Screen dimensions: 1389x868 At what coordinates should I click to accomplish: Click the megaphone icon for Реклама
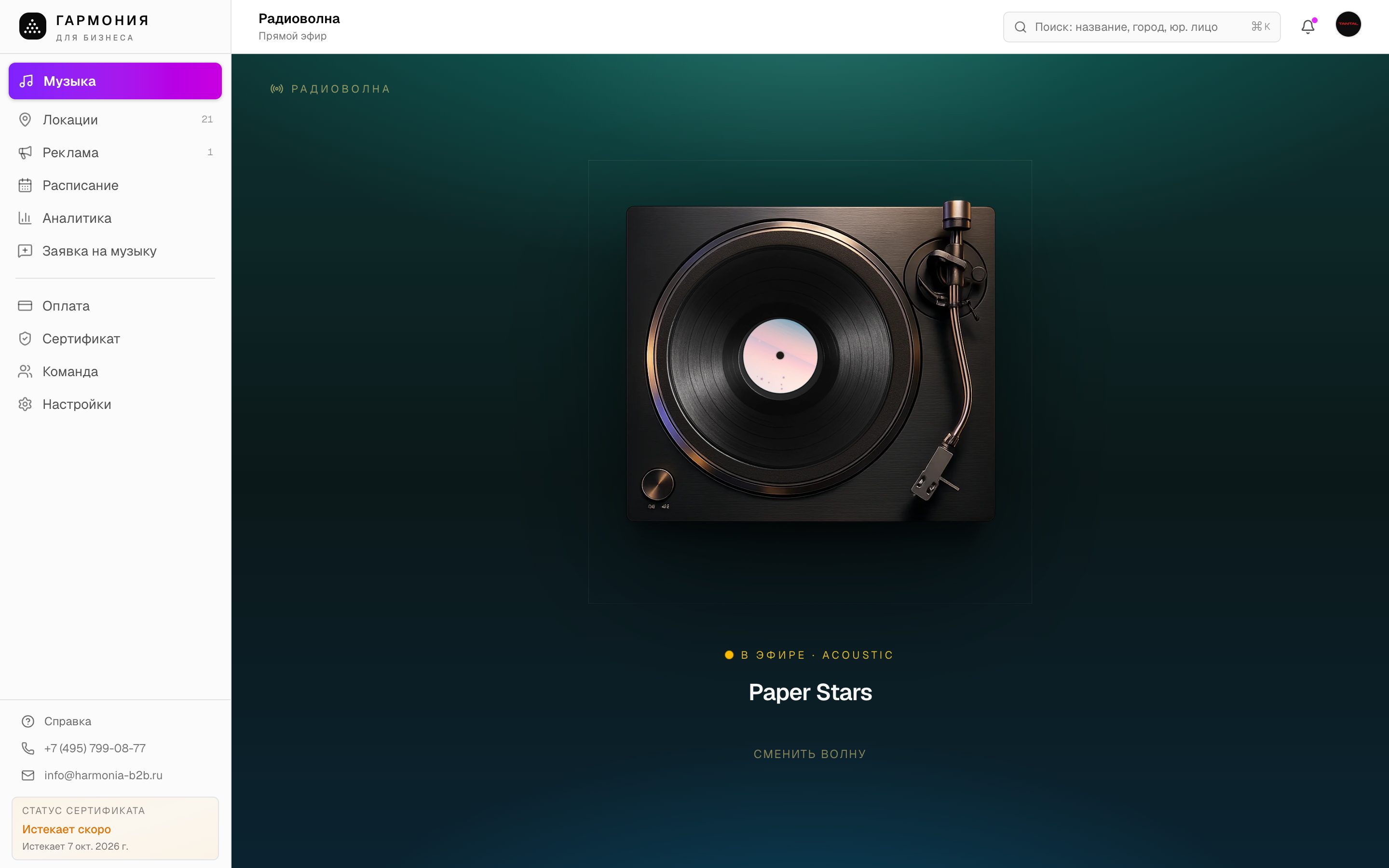coord(25,152)
